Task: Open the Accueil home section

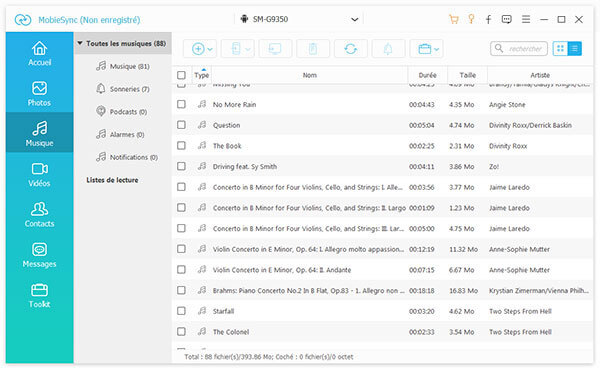Action: click(39, 53)
